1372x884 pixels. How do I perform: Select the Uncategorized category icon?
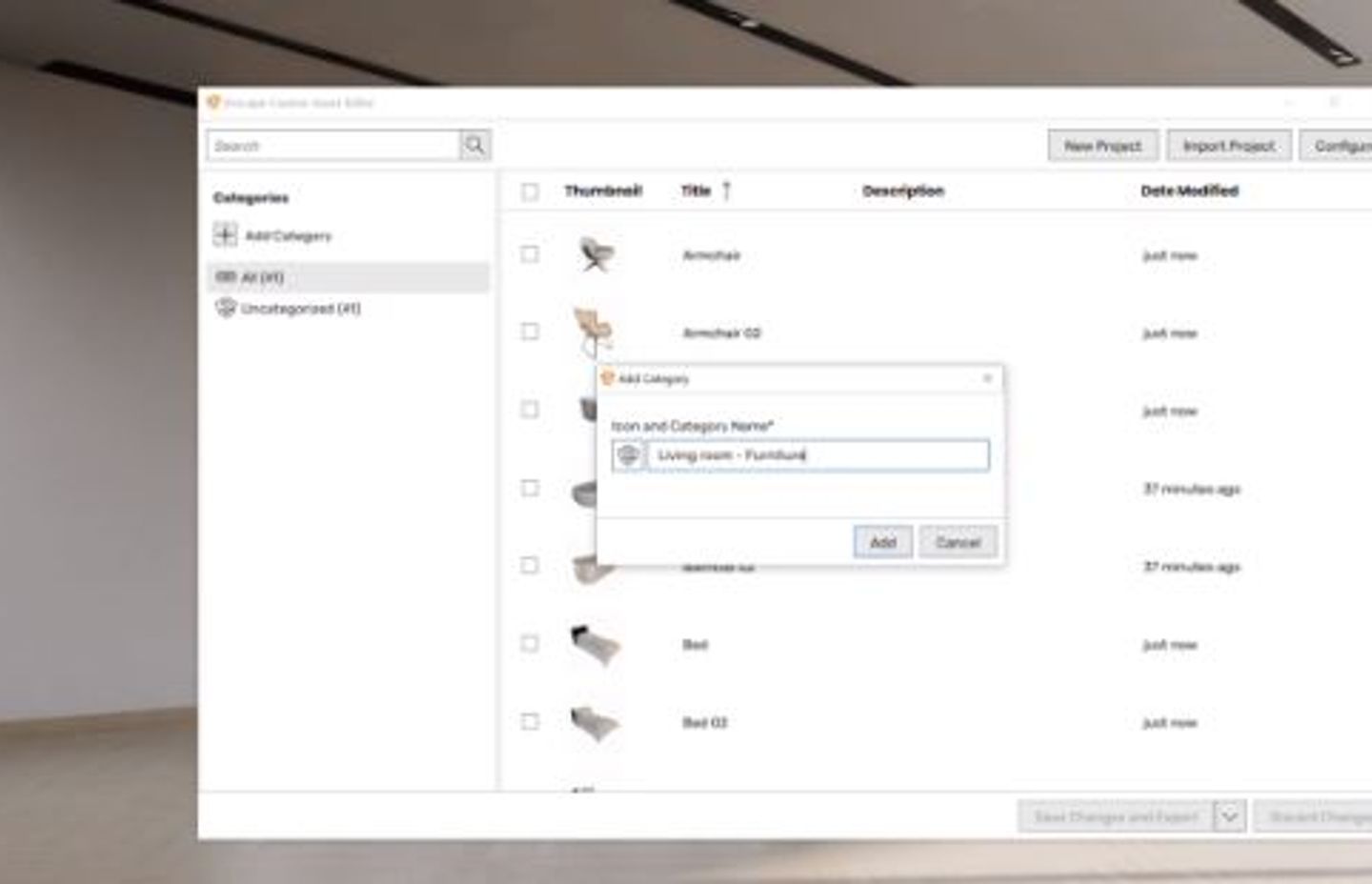[227, 309]
